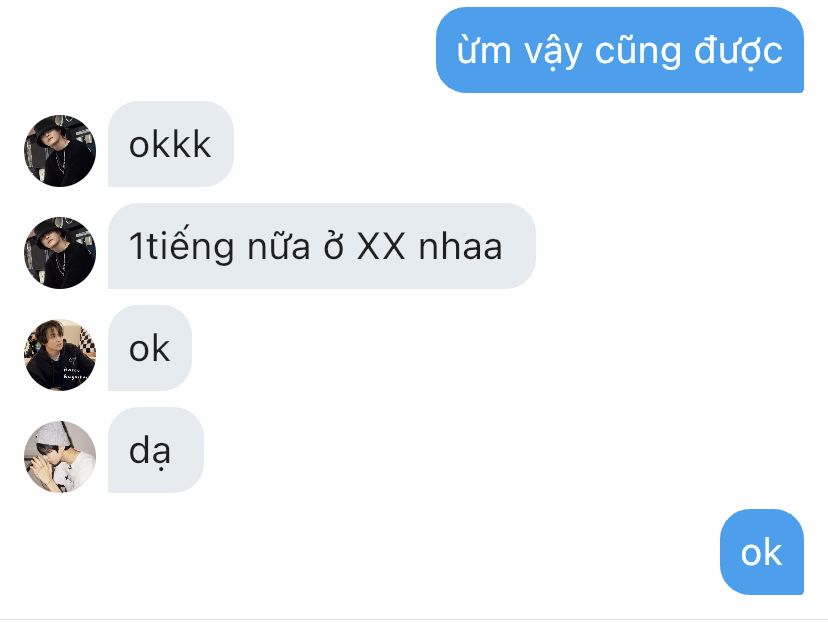Click the word "vậy" in the blue message
Viewport: 828px width, 627px height.
[x=552, y=52]
